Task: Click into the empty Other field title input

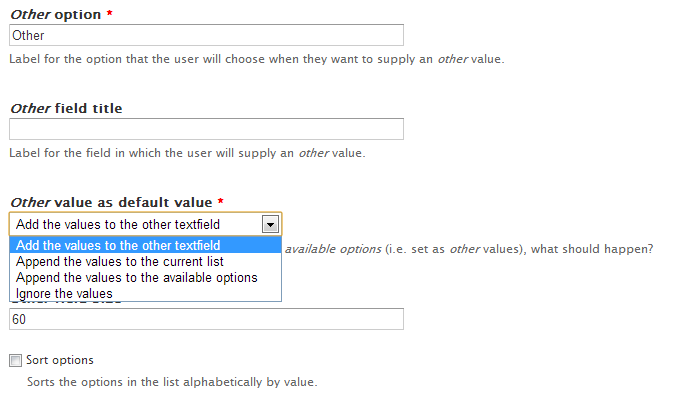Action: click(x=206, y=129)
